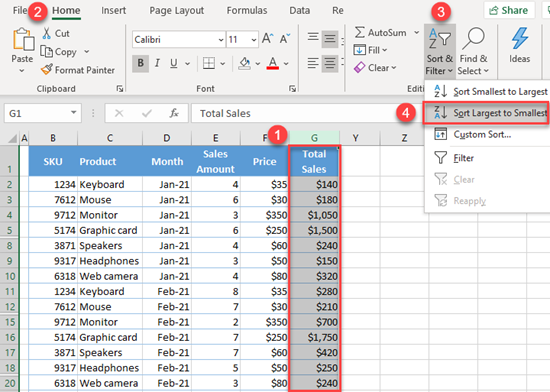Increase font size with larger A icon
Screen dimensions: 550x392
point(268,39)
